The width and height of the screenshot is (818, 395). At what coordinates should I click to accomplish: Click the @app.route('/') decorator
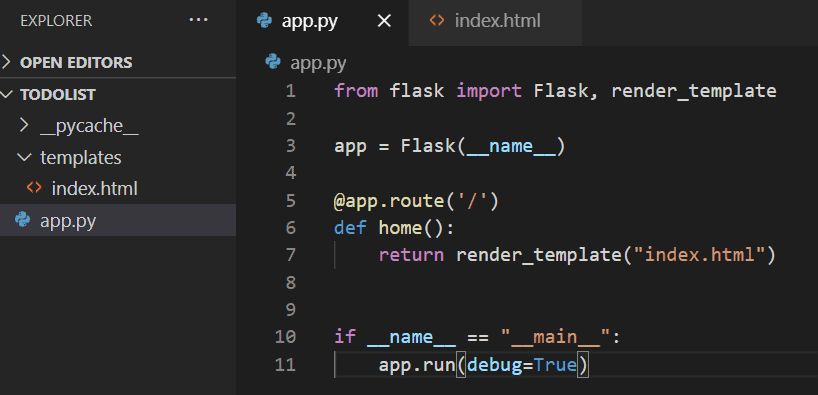click(x=417, y=201)
